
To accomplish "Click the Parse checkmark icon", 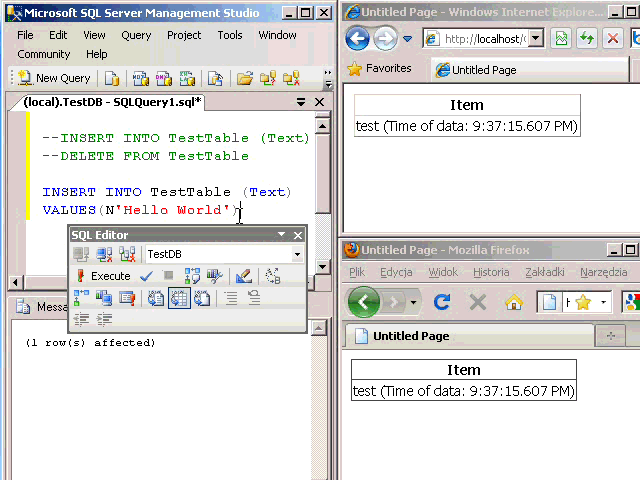I will click(x=146, y=276).
